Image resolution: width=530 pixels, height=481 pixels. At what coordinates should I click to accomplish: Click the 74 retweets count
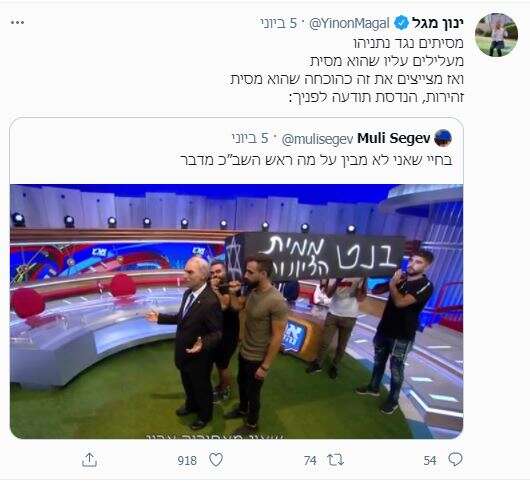(310, 460)
